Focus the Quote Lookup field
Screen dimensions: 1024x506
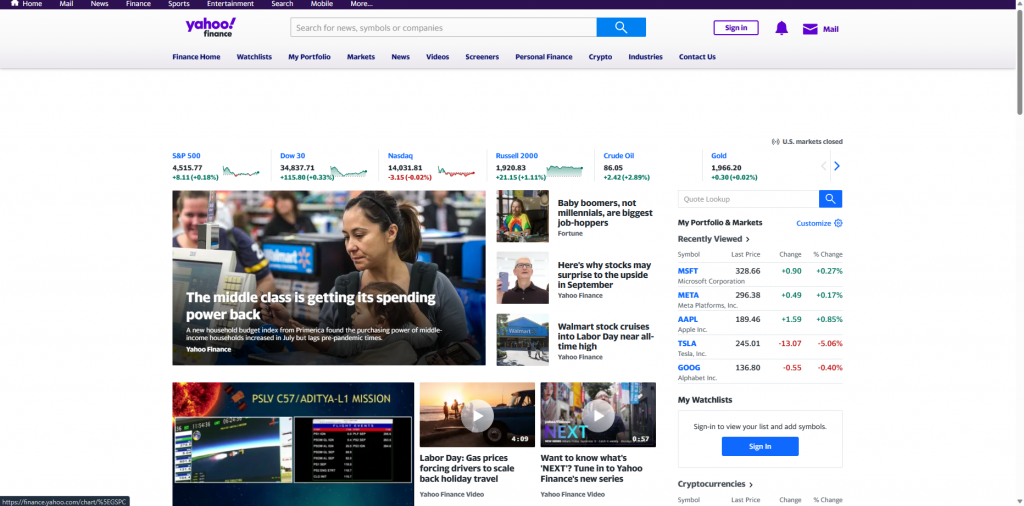pos(748,199)
